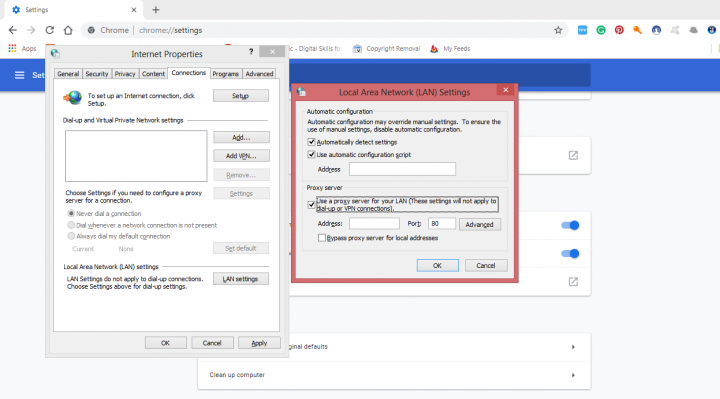This screenshot has width=720, height=399.
Task: Click the Setup button
Action: pos(241,96)
